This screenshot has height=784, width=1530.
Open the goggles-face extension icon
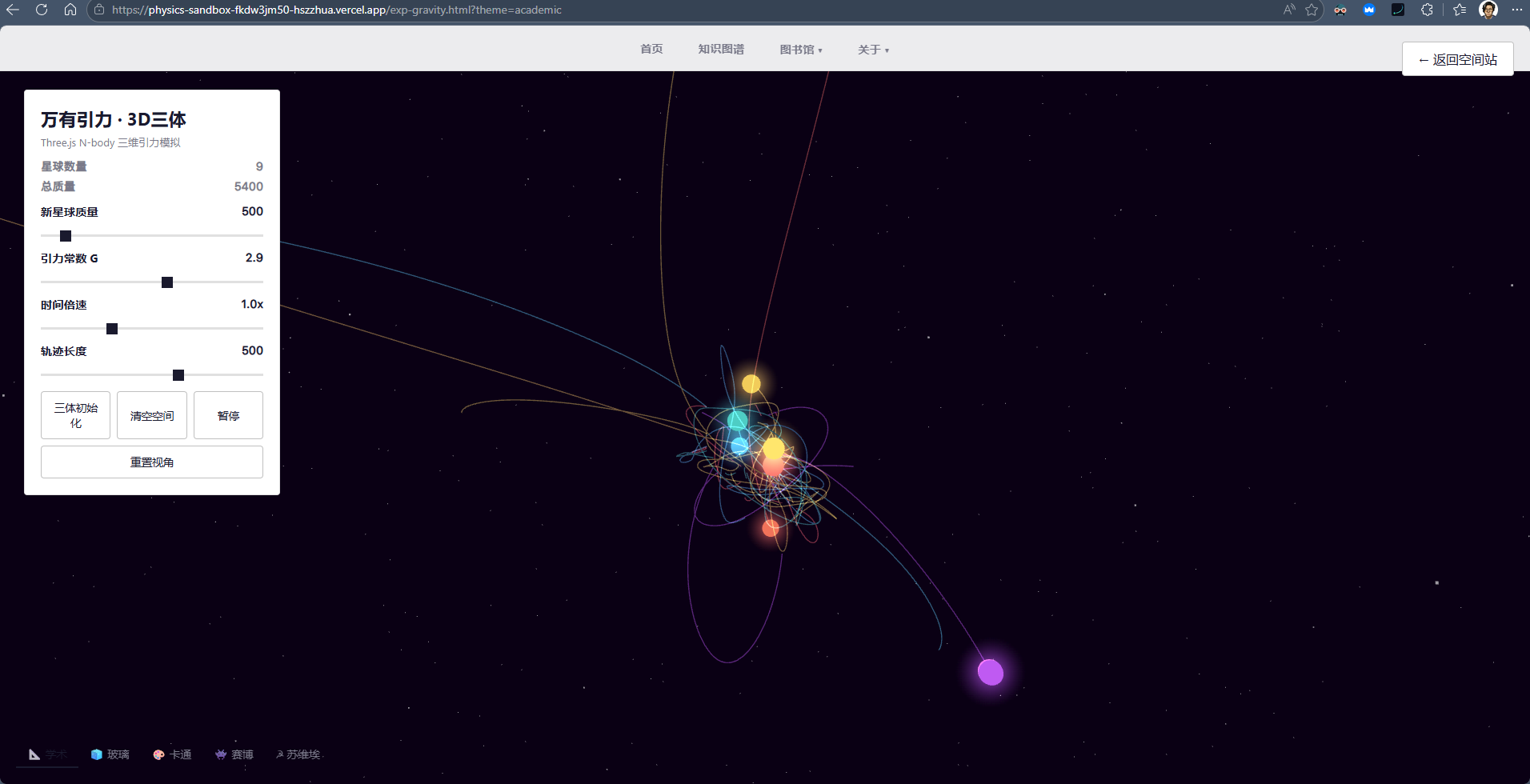pos(1340,10)
